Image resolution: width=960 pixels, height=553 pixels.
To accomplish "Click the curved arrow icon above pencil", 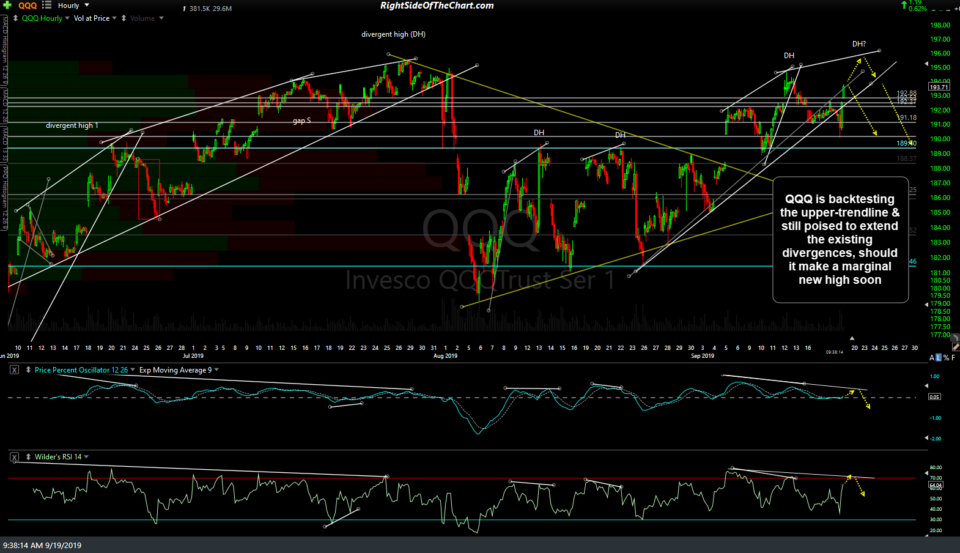I will coord(955,337).
